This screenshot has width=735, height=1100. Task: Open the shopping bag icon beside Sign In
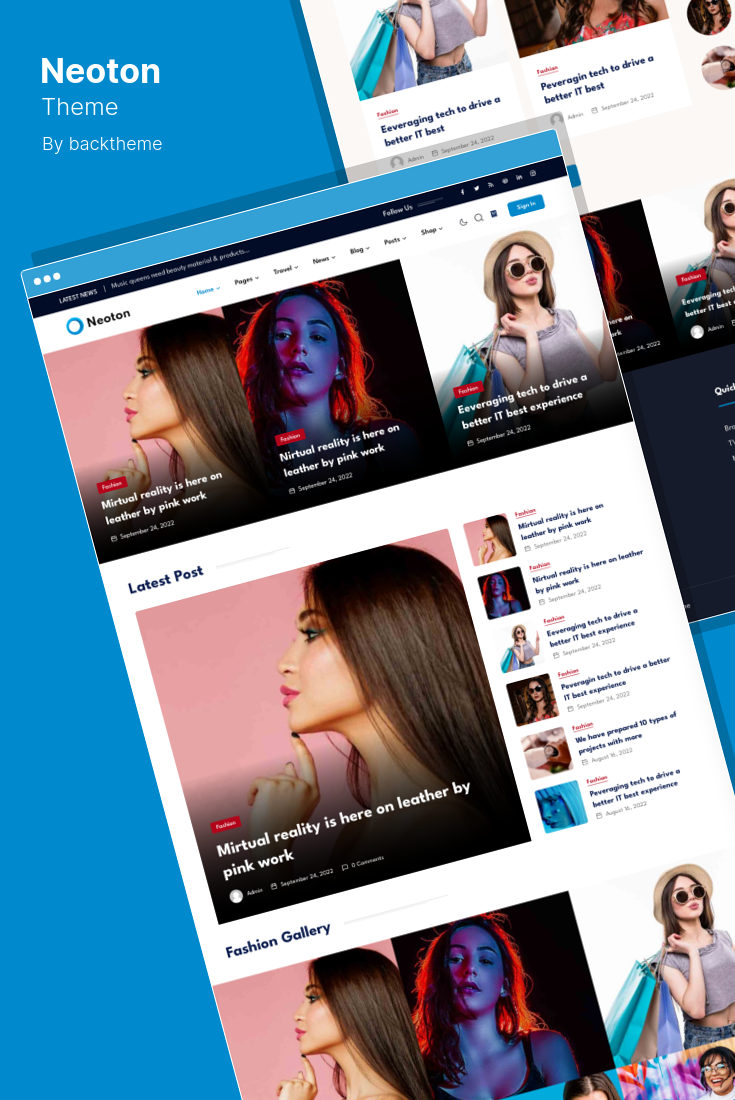point(494,213)
